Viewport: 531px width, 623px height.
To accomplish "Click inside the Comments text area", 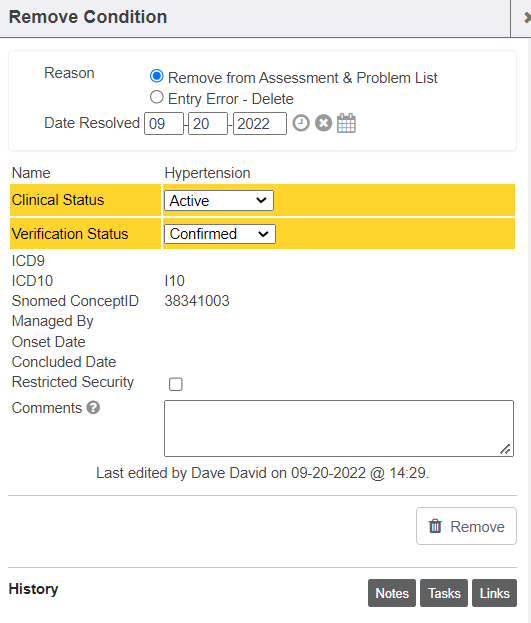I will (x=339, y=428).
